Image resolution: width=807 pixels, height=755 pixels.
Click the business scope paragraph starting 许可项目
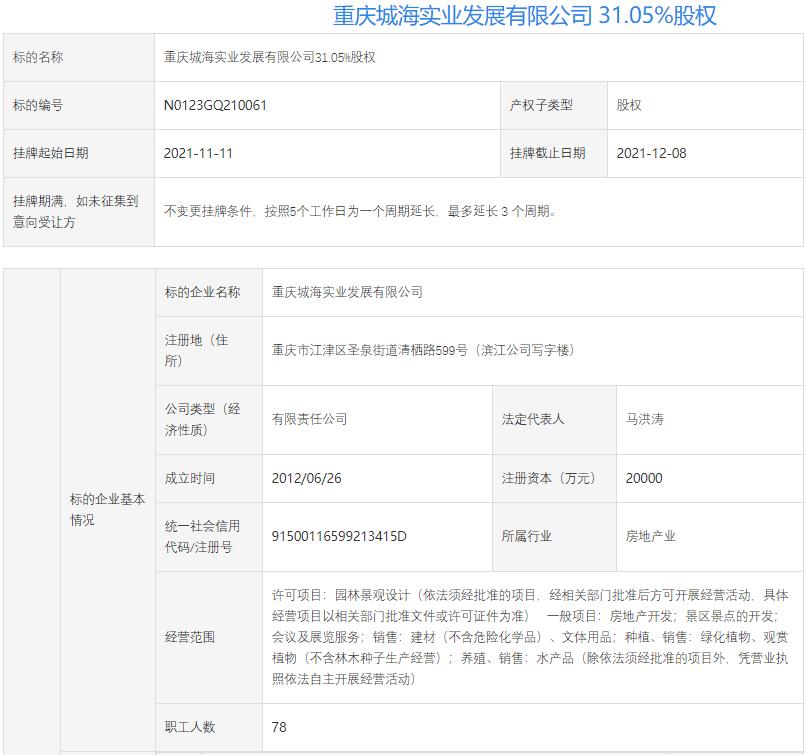pos(530,637)
